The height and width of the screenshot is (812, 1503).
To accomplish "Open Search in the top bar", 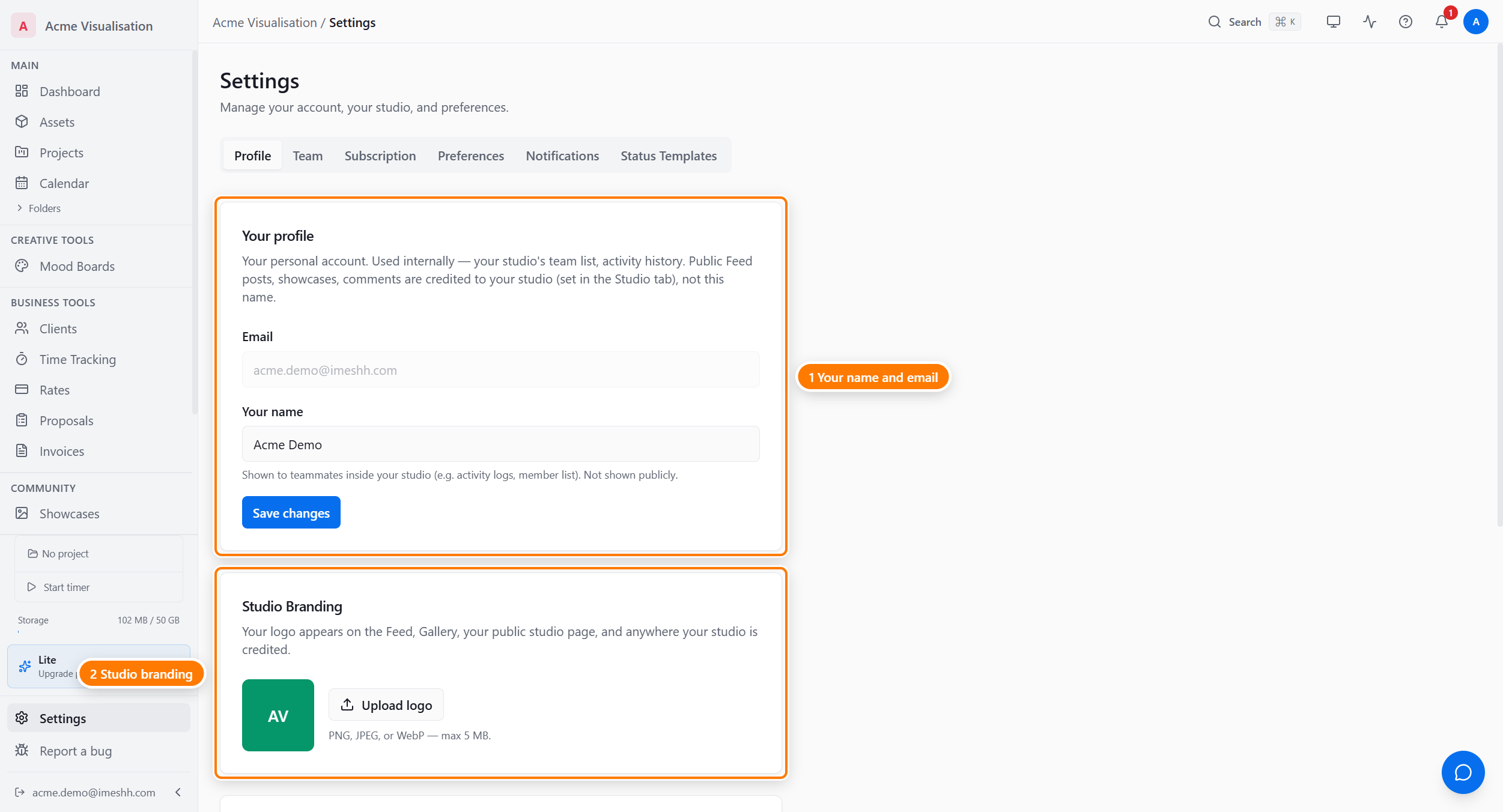I will pyautogui.click(x=1234, y=22).
